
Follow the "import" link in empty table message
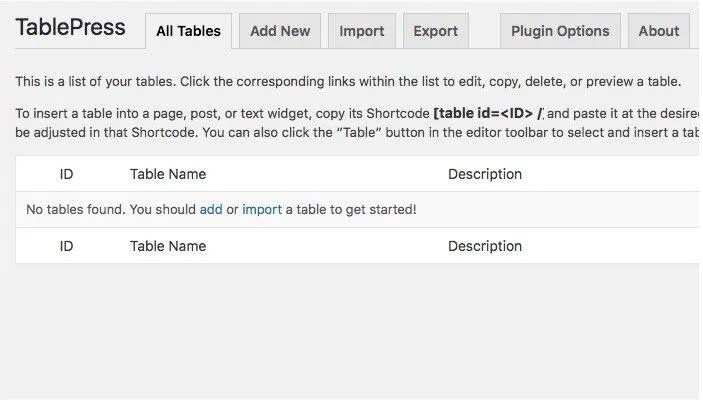click(x=262, y=209)
